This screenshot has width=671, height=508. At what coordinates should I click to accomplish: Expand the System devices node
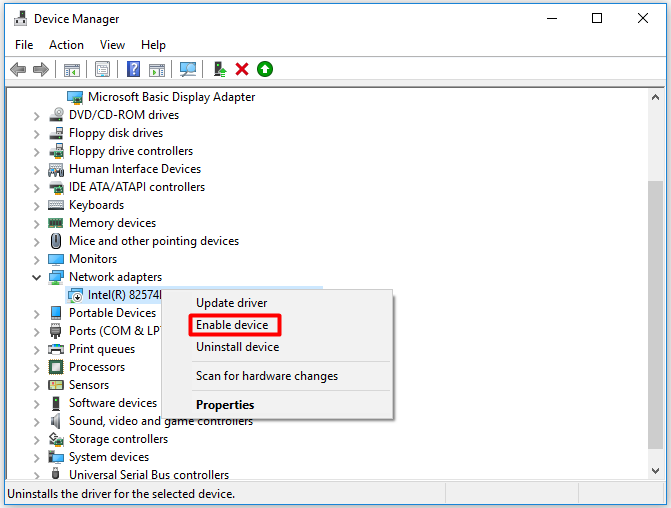[x=37, y=457]
